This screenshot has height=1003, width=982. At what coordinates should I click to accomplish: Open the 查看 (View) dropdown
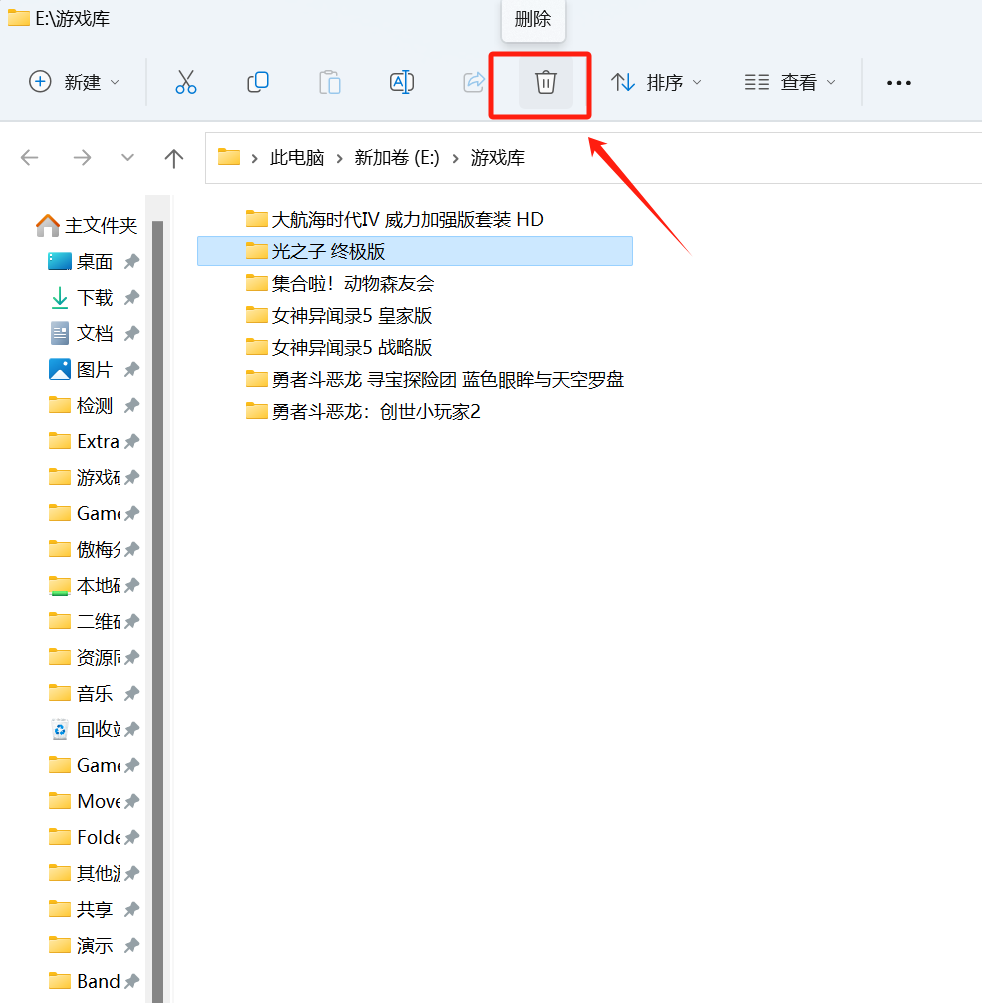pyautogui.click(x=791, y=83)
